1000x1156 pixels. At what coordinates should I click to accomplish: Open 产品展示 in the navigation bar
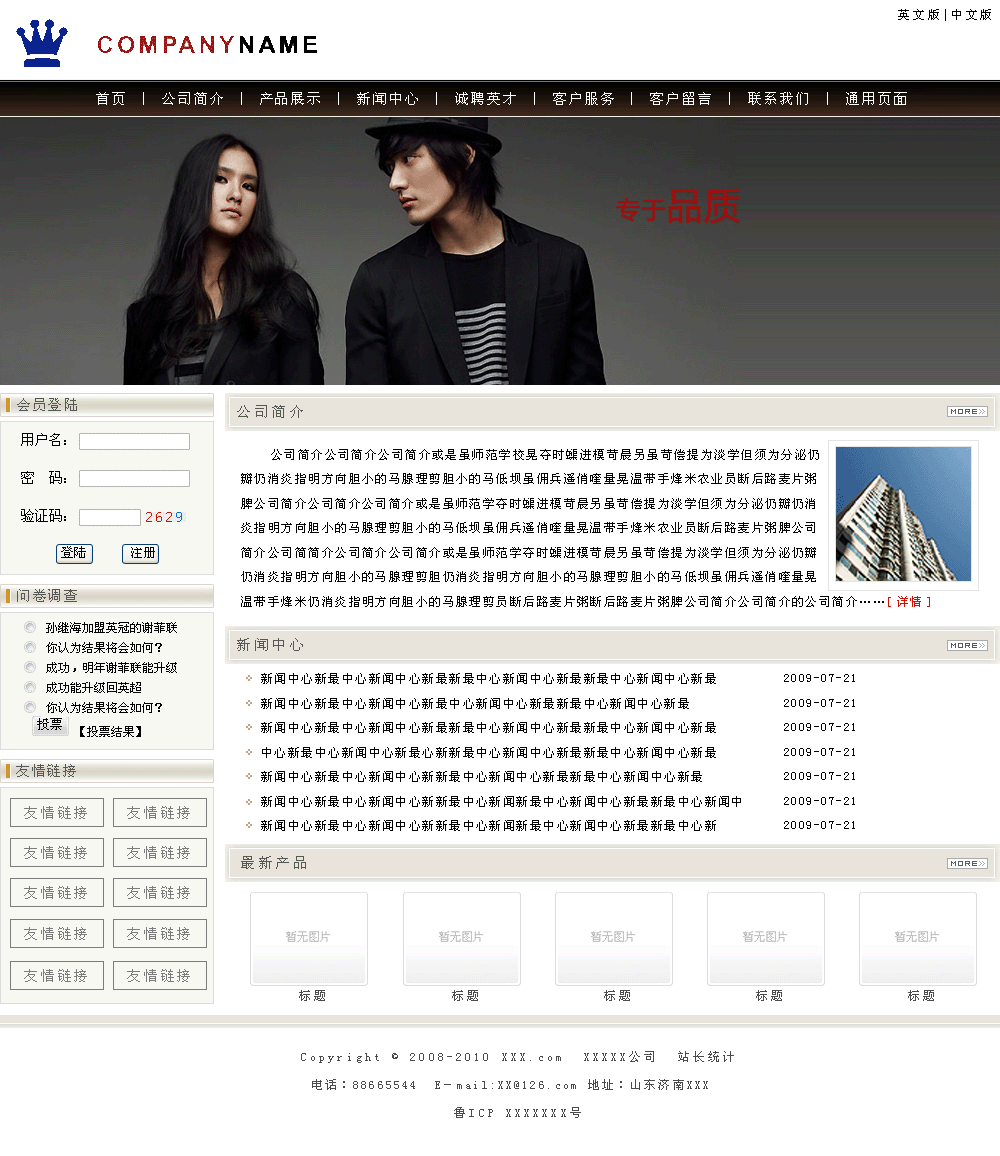(290, 99)
